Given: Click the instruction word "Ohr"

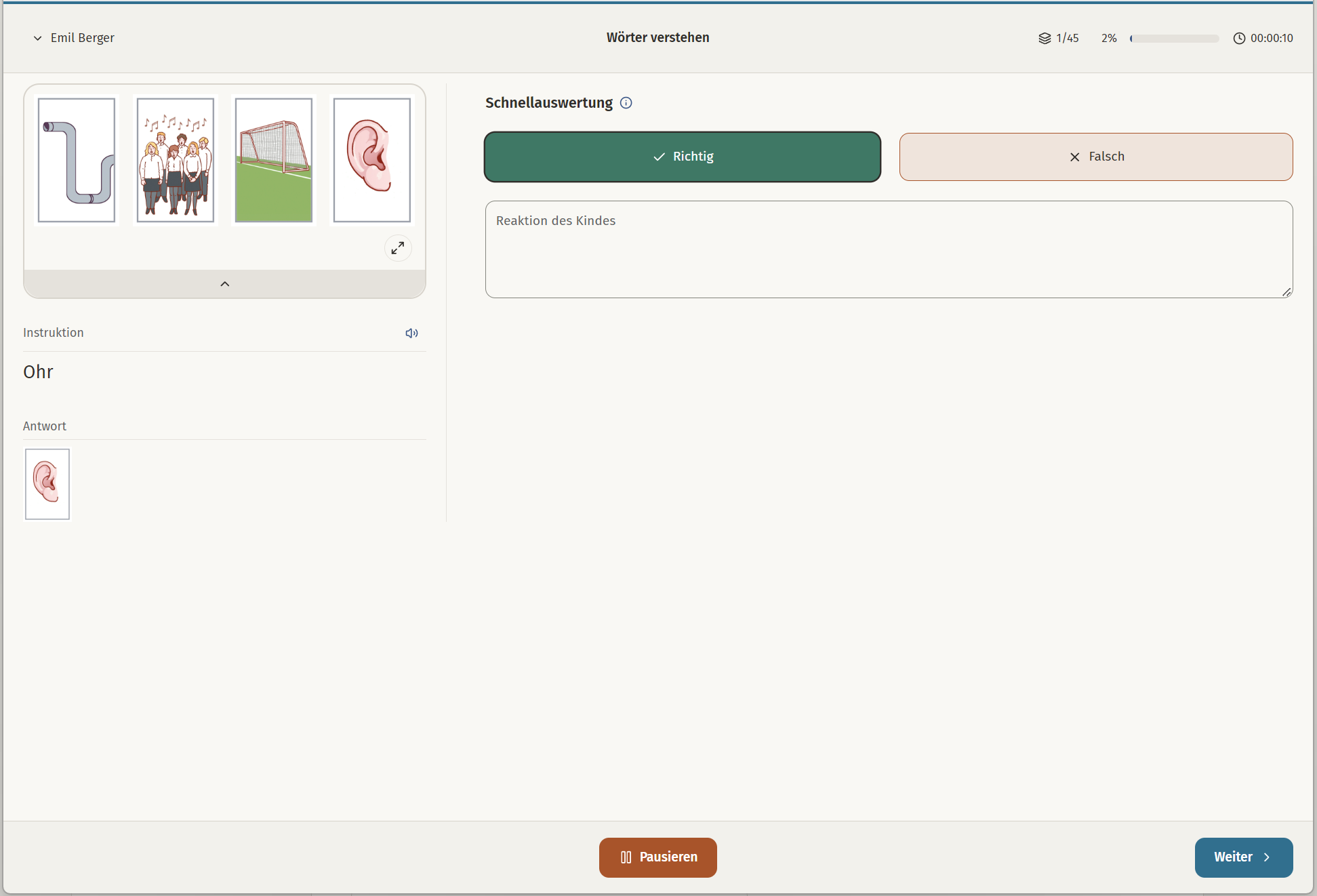Looking at the screenshot, I should pyautogui.click(x=38, y=372).
